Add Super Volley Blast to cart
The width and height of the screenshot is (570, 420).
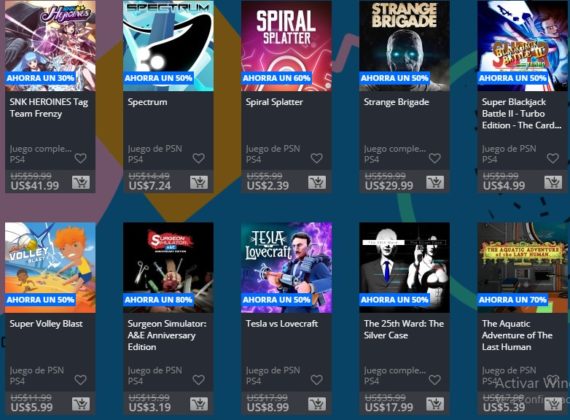(x=81, y=404)
